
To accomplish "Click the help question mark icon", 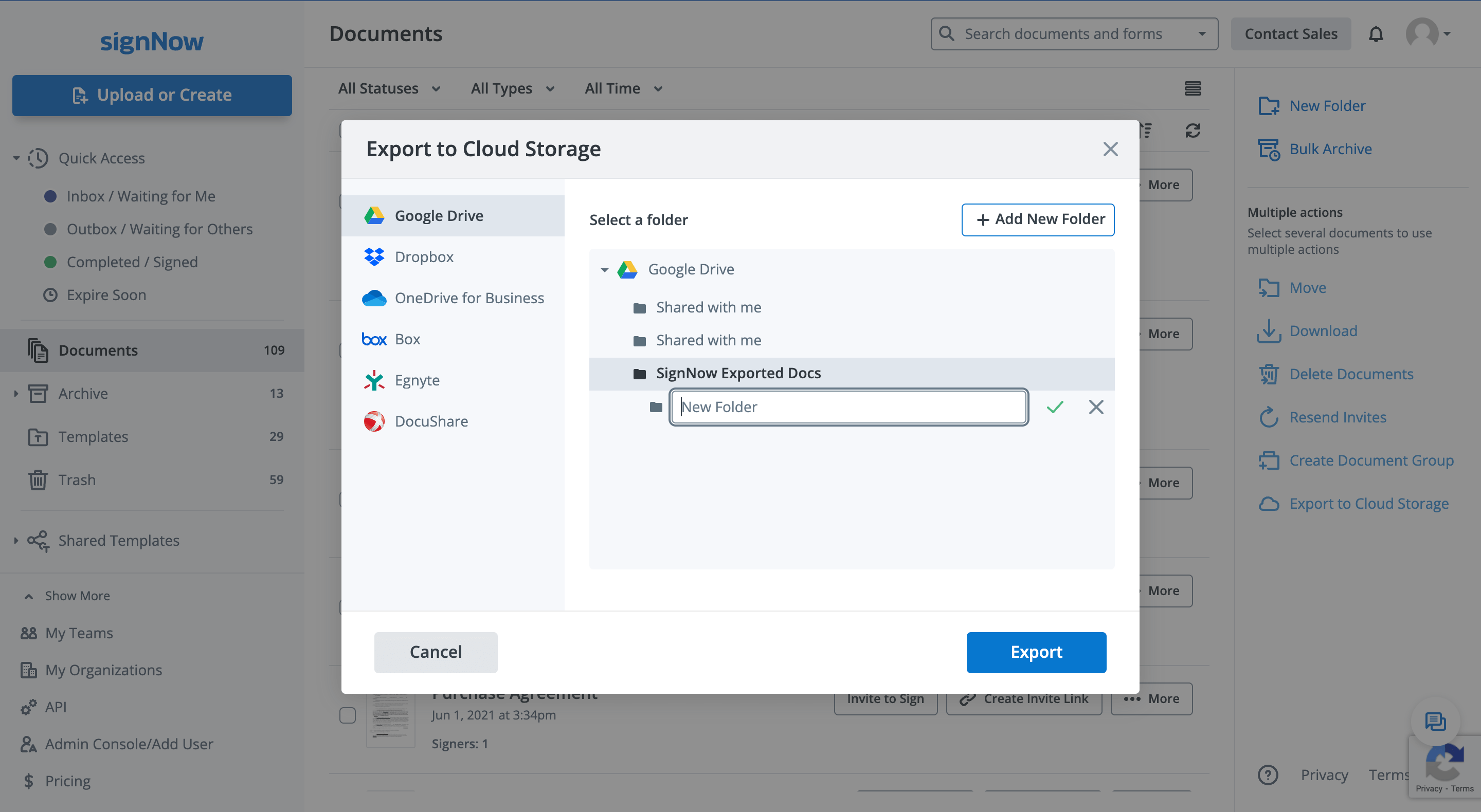I will pos(1268,774).
